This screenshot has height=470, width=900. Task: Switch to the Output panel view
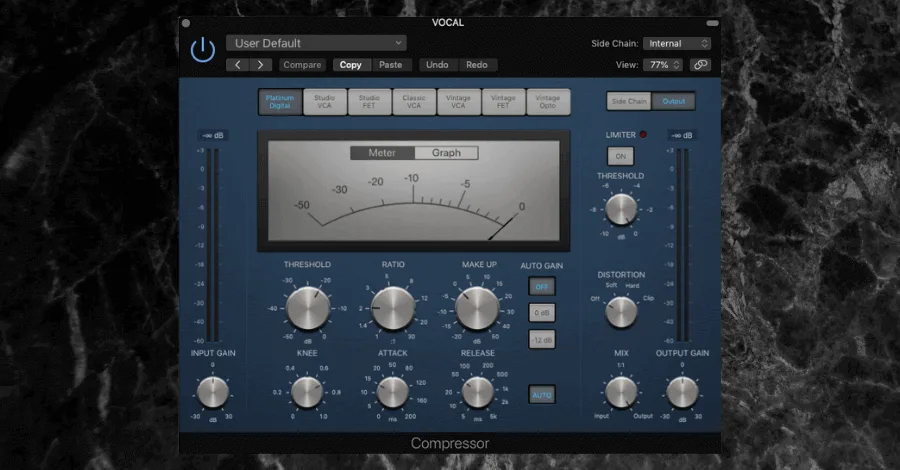(674, 102)
